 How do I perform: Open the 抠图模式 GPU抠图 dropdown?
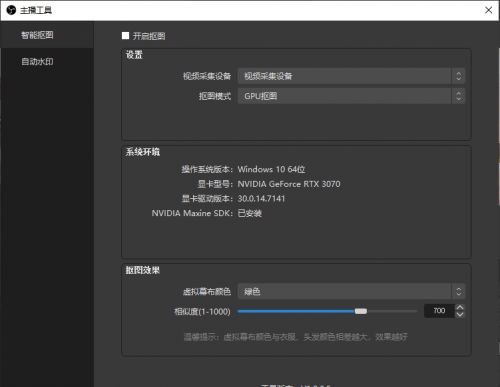tap(351, 96)
